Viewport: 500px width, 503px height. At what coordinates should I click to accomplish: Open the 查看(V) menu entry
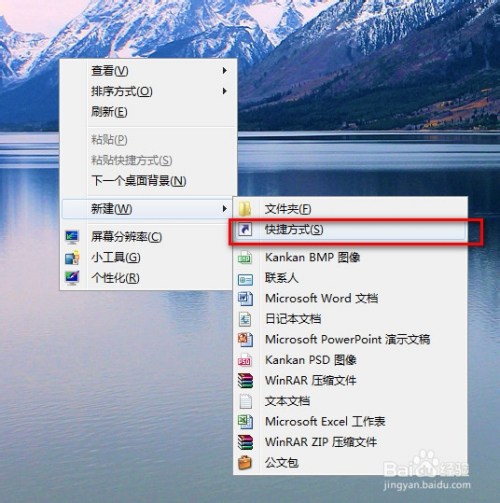pos(149,71)
